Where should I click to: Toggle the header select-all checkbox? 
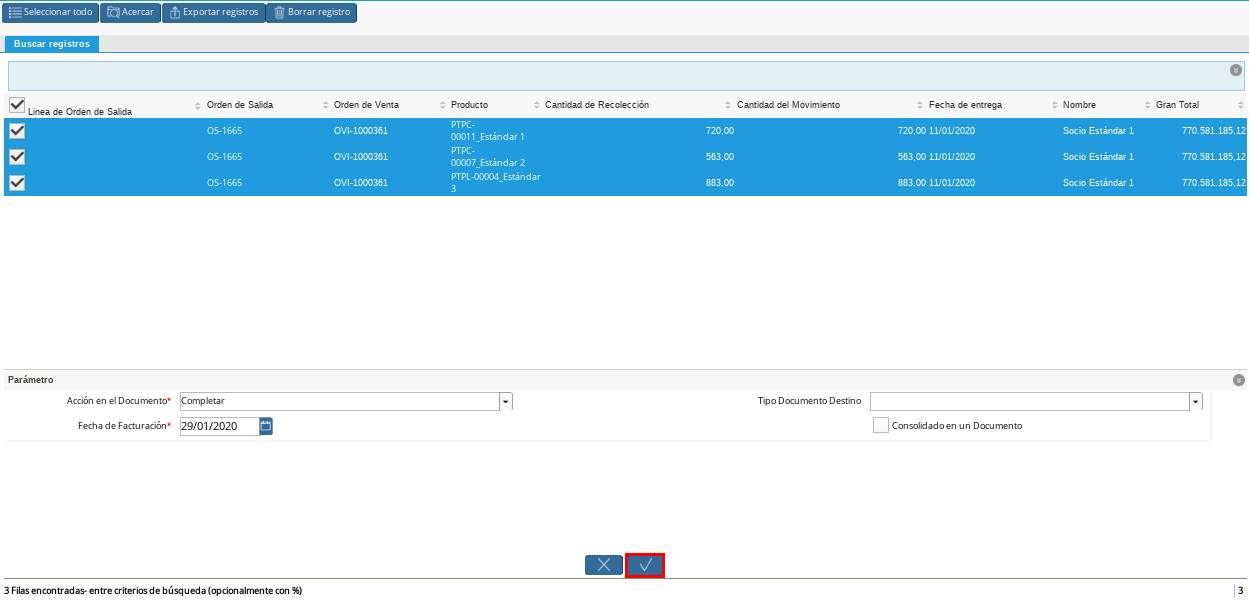(x=17, y=105)
